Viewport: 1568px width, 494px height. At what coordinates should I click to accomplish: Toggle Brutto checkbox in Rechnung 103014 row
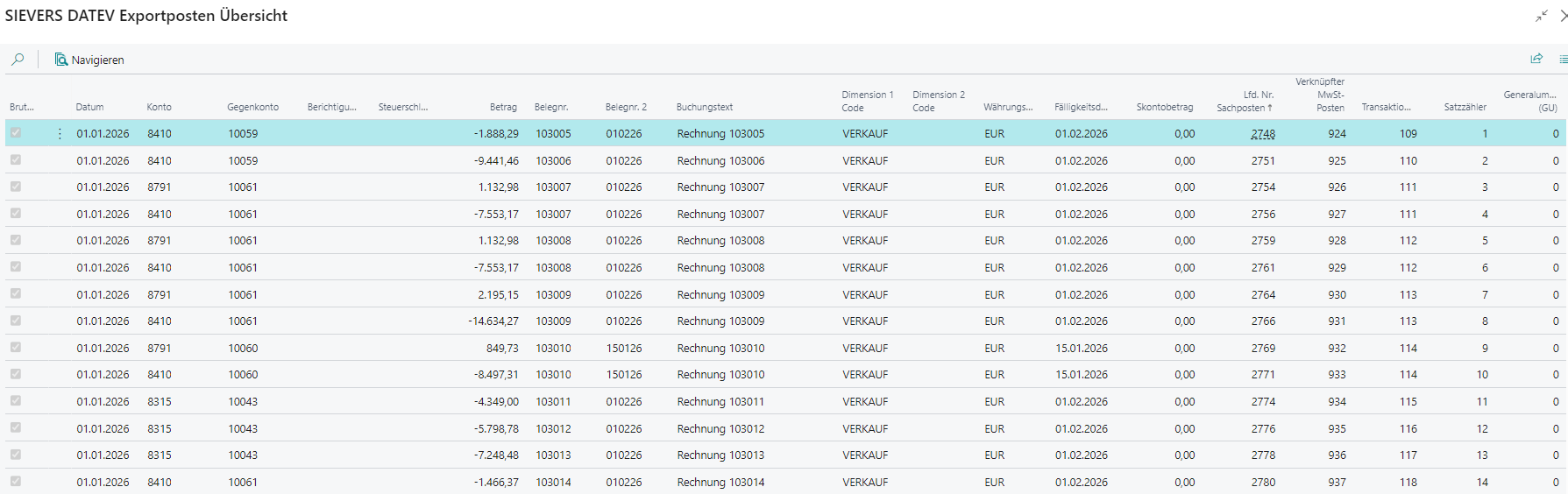tap(16, 482)
